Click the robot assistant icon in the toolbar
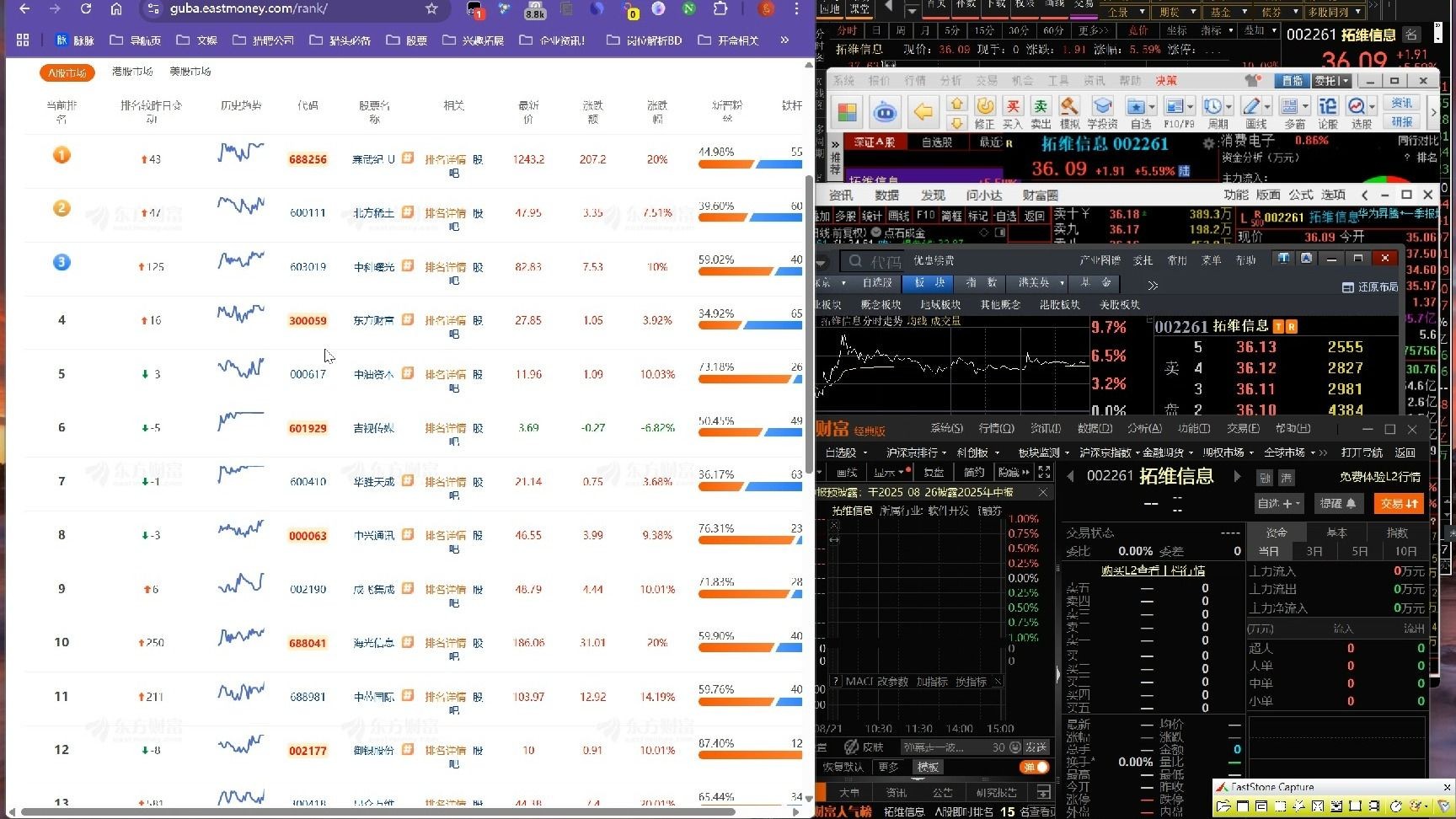Viewport: 1456px width, 819px height. pos(885,111)
